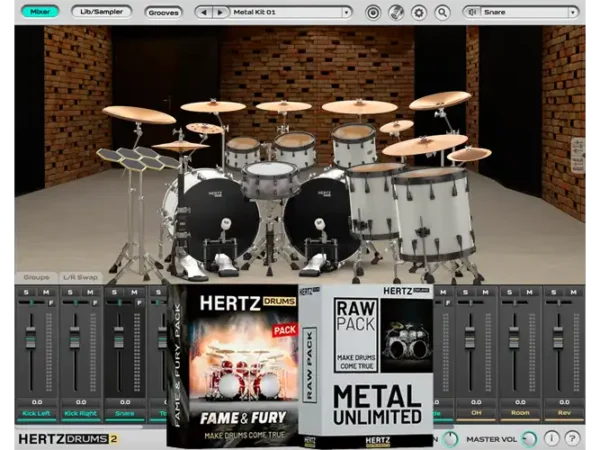Image resolution: width=600 pixels, height=450 pixels.
Task: Go to previous kit preset with left arrow
Action: [204, 13]
